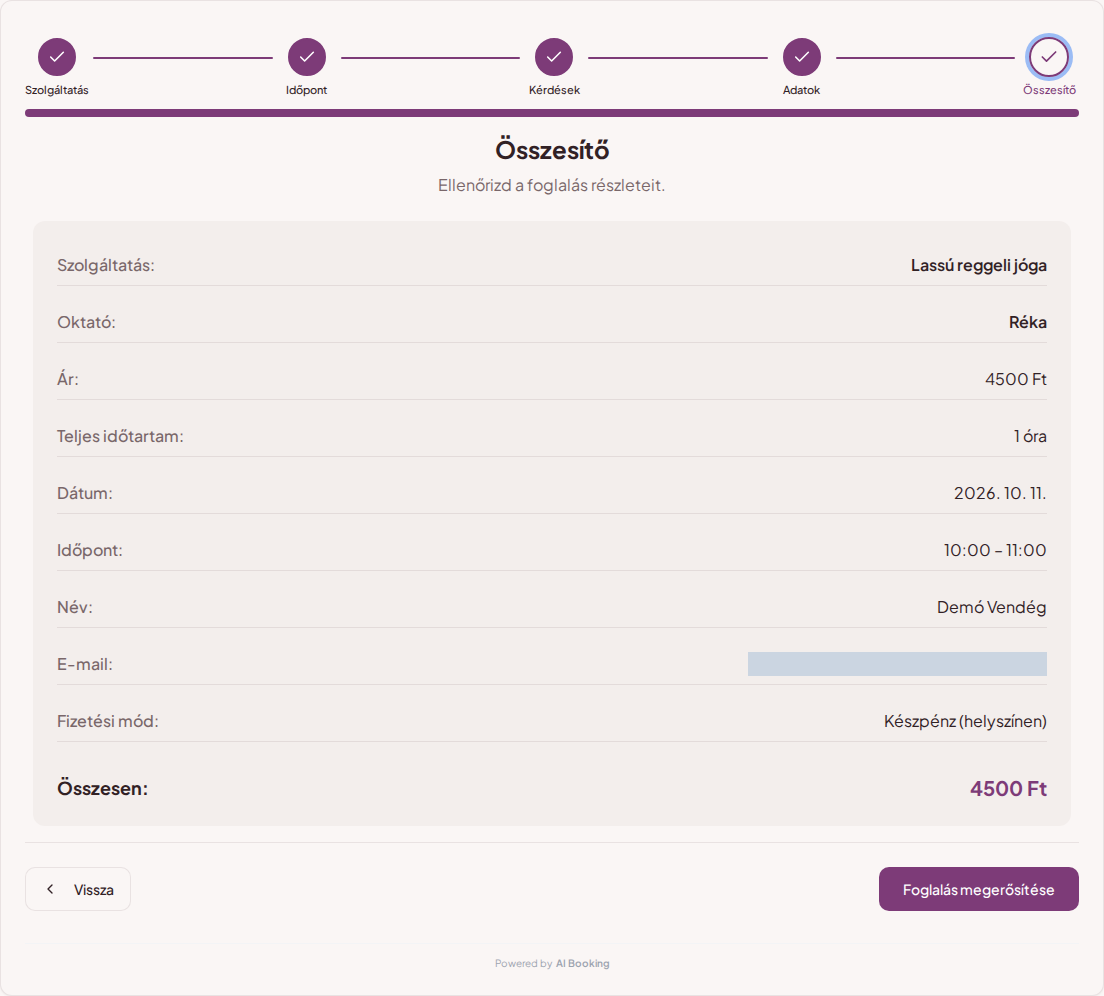
Task: Click the 'Név:' row label
Action: tap(75, 607)
